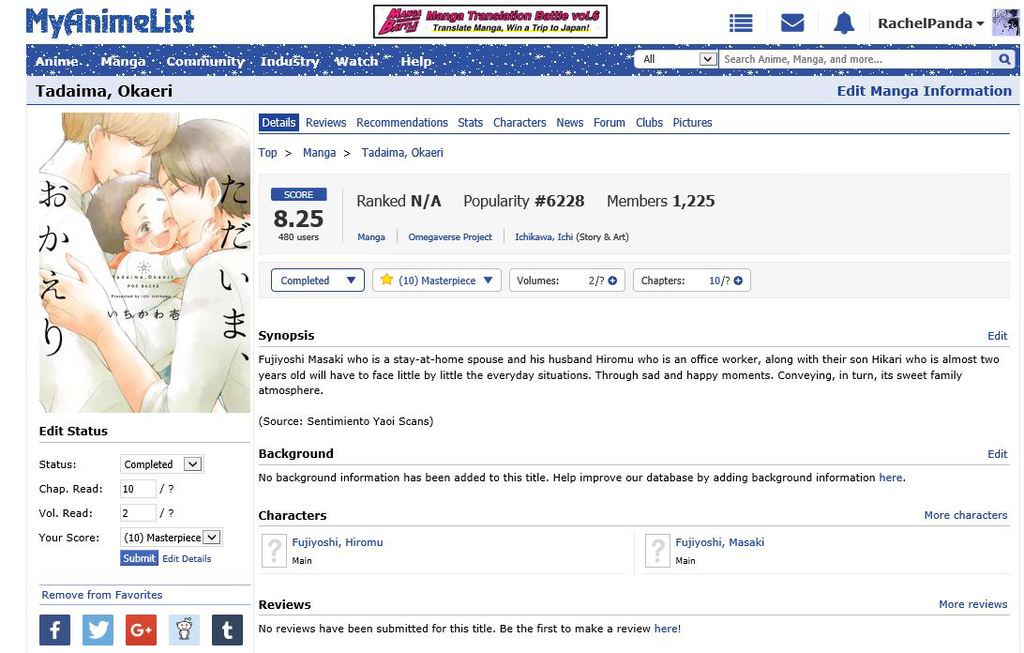Image resolution: width=1024 pixels, height=653 pixels.
Task: Share on Facebook icon
Action: click(54, 630)
